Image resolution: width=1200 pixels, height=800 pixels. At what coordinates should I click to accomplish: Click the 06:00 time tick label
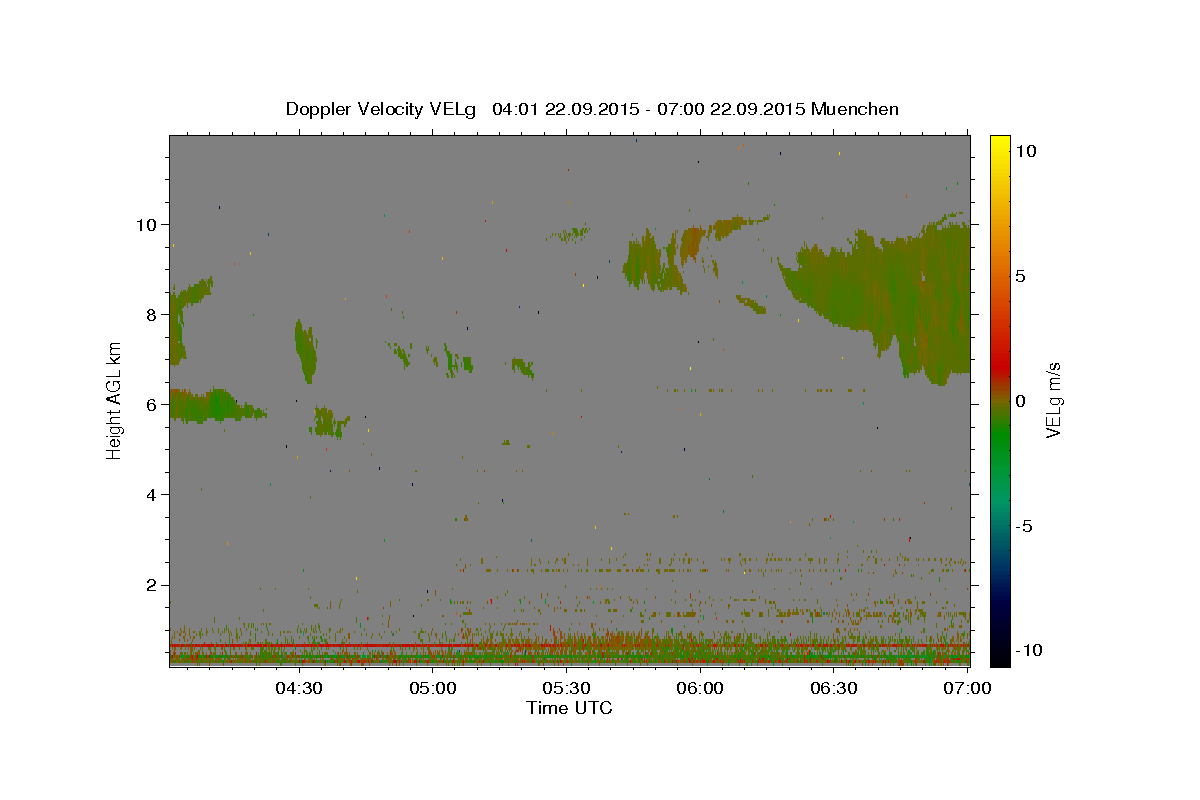tap(700, 688)
